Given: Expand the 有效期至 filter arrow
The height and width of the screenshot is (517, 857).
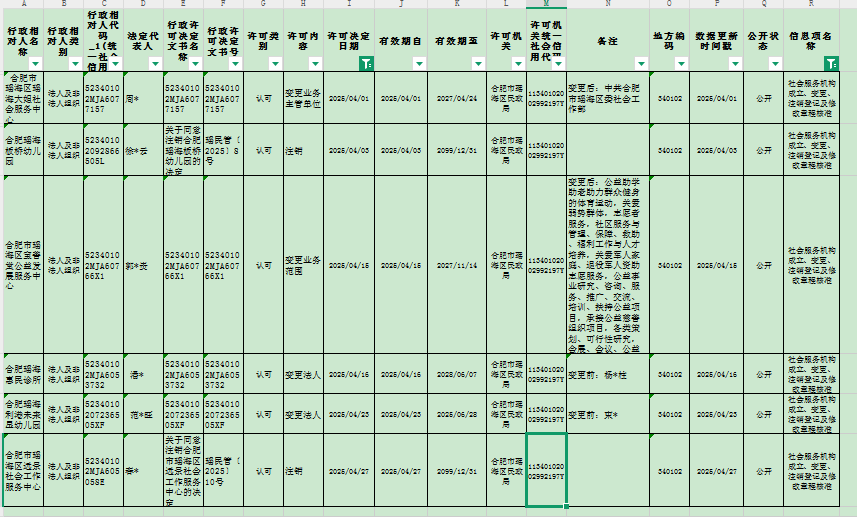Looking at the screenshot, I should [x=479, y=63].
